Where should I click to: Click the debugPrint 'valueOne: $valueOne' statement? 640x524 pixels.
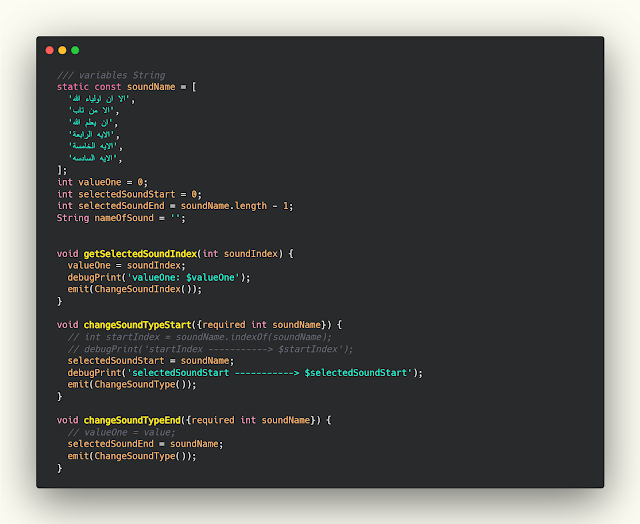(x=159, y=277)
